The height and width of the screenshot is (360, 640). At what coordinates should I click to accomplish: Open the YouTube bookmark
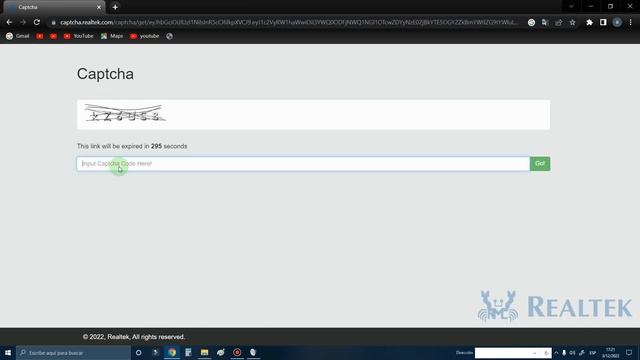pos(78,36)
